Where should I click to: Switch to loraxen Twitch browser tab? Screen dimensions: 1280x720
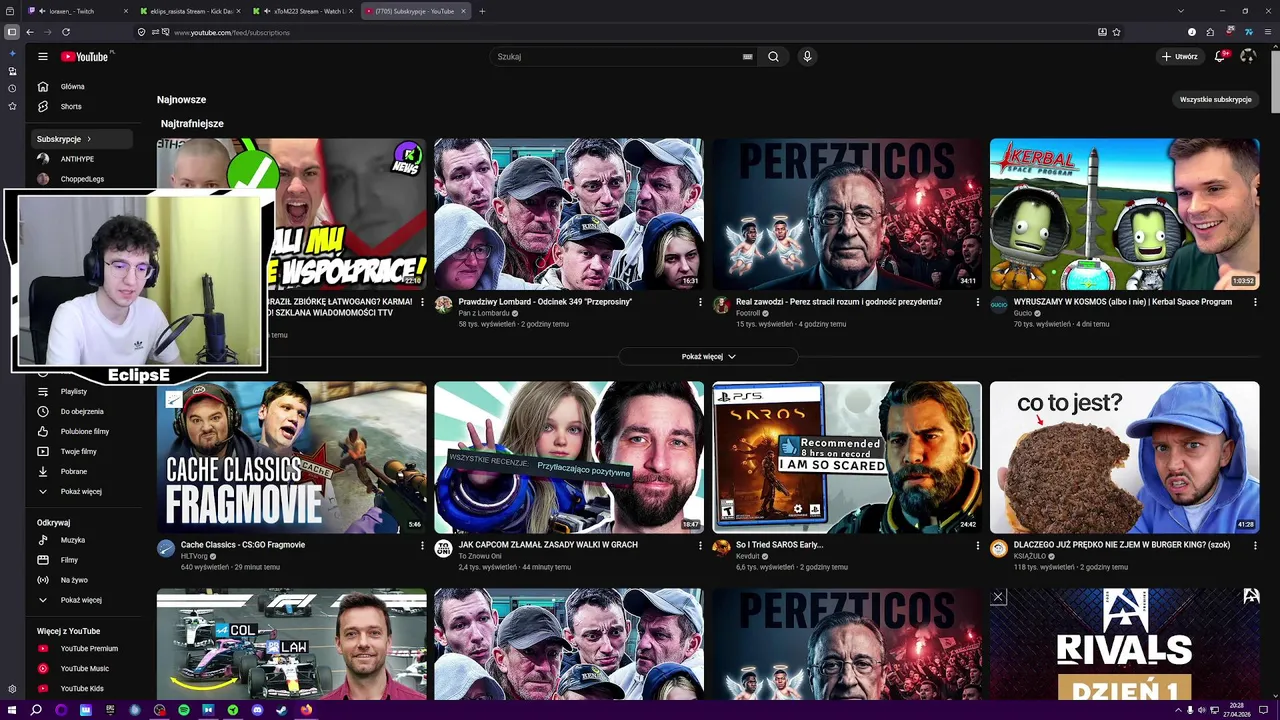pos(78,11)
